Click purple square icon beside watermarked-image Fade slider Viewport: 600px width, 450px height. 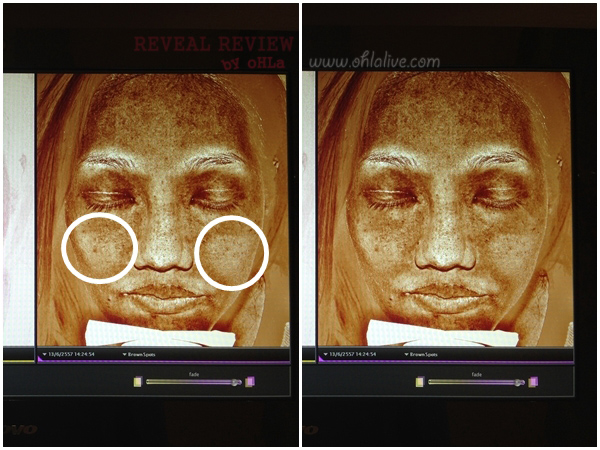coord(533,381)
